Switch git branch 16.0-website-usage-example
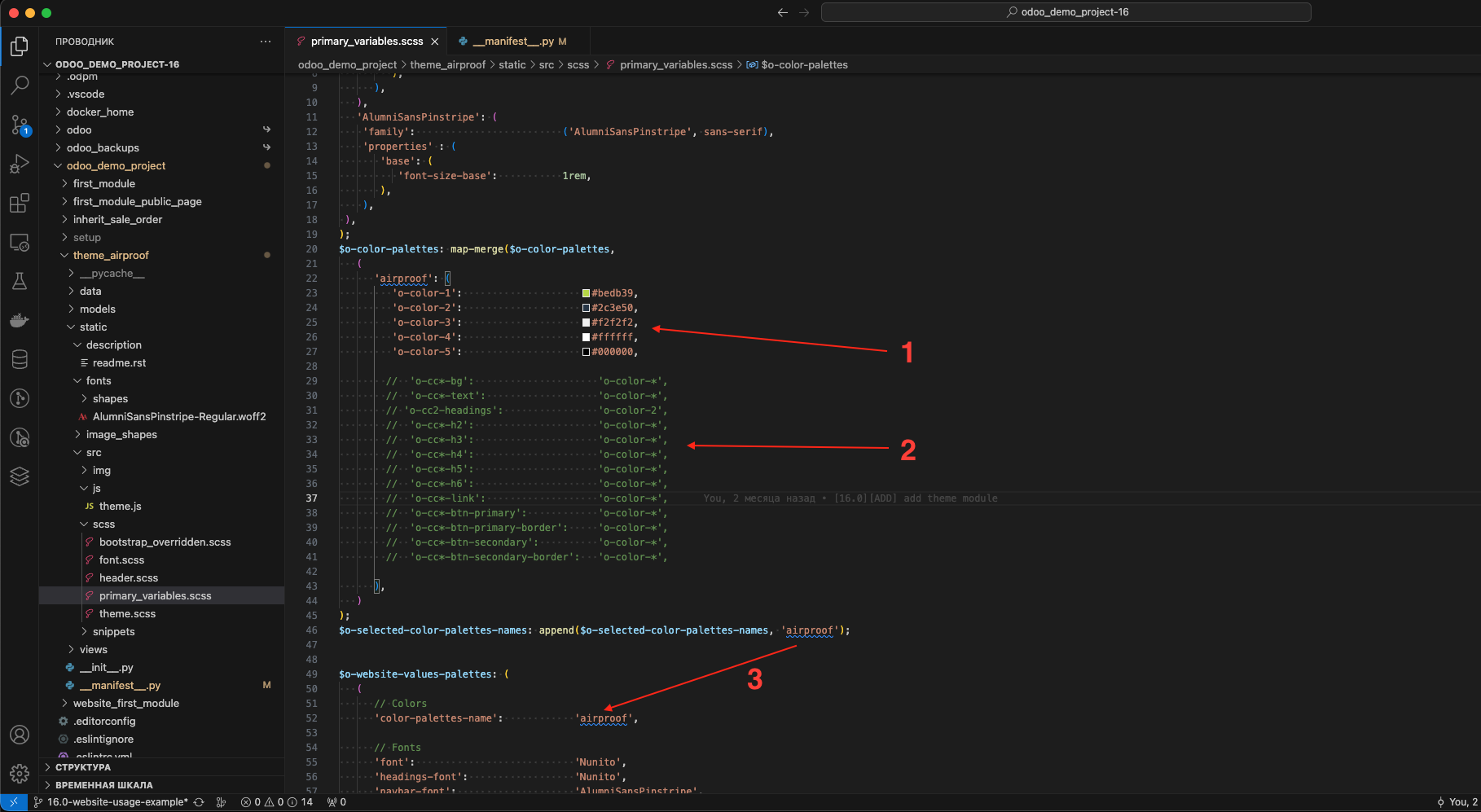Viewport: 1481px width, 812px height. pyautogui.click(x=111, y=802)
